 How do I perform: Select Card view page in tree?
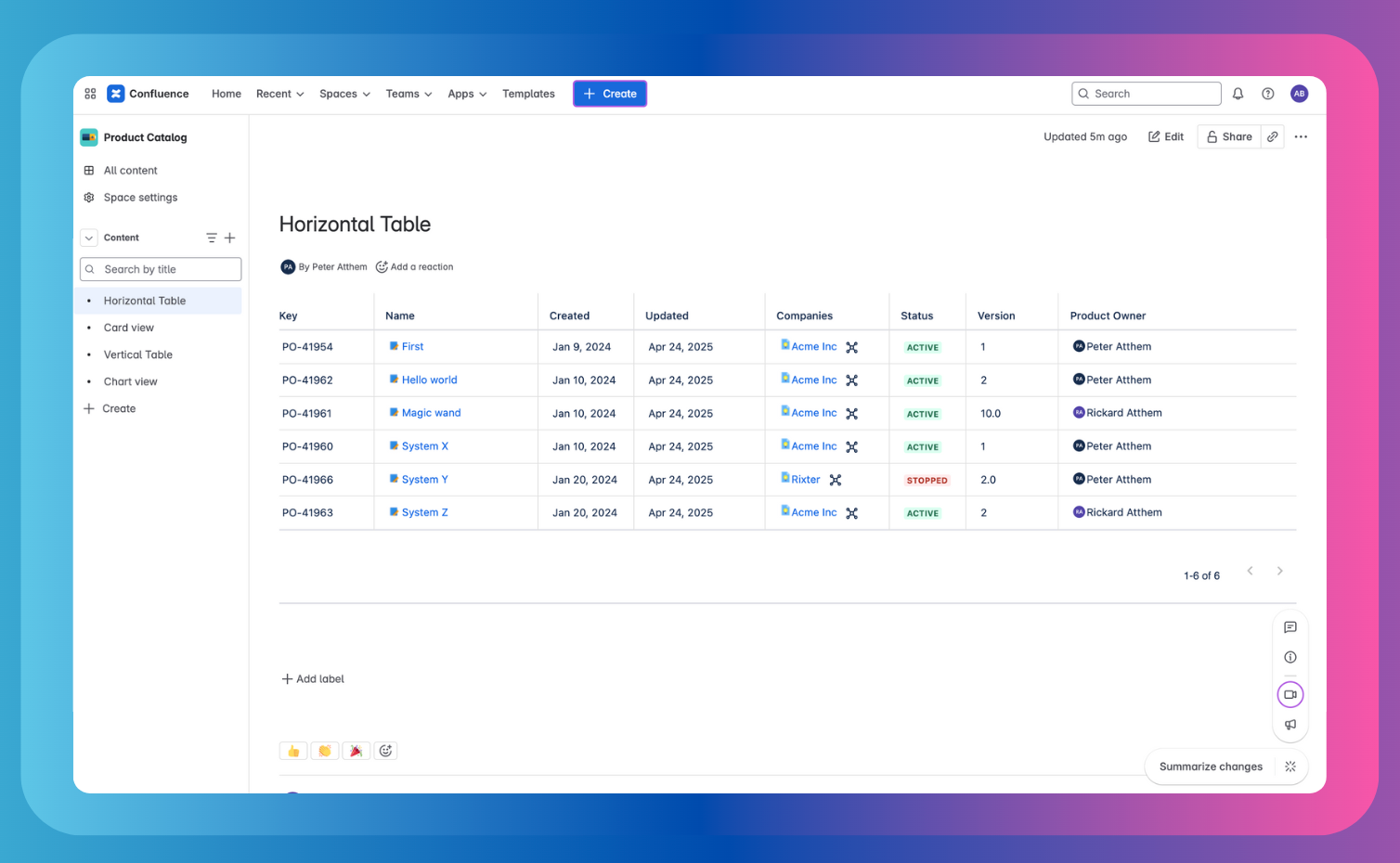pos(129,328)
